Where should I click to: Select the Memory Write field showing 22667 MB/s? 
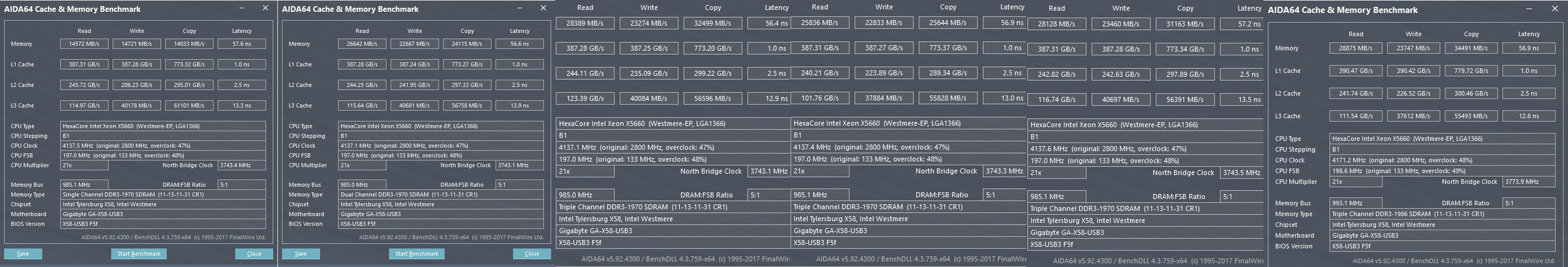pyautogui.click(x=415, y=44)
